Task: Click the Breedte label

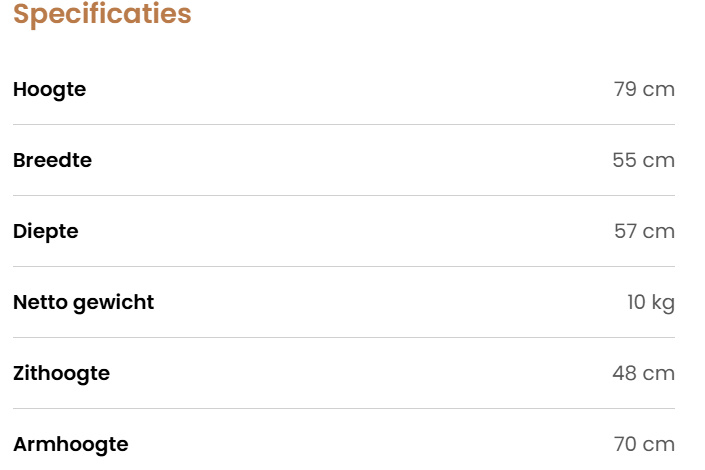Action: pos(52,160)
